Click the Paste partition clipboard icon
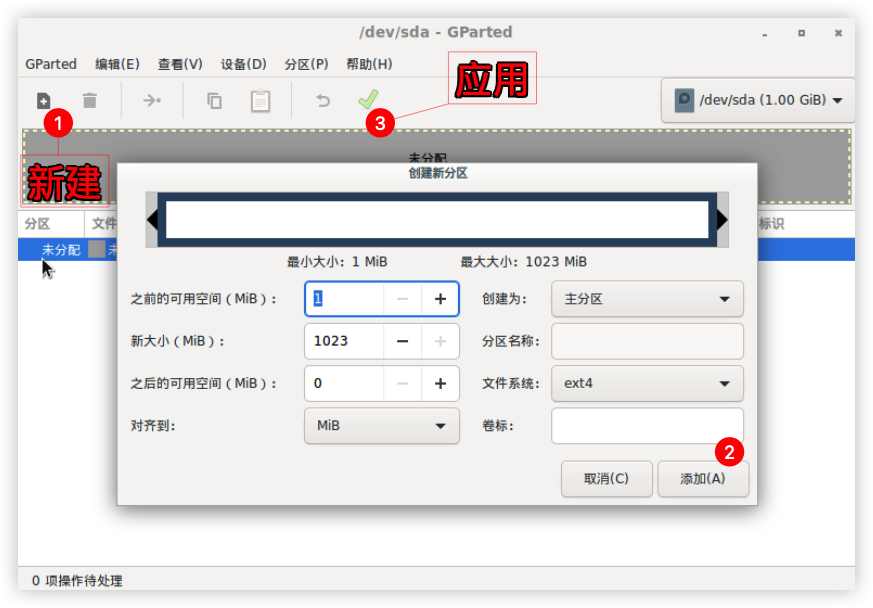 click(260, 101)
